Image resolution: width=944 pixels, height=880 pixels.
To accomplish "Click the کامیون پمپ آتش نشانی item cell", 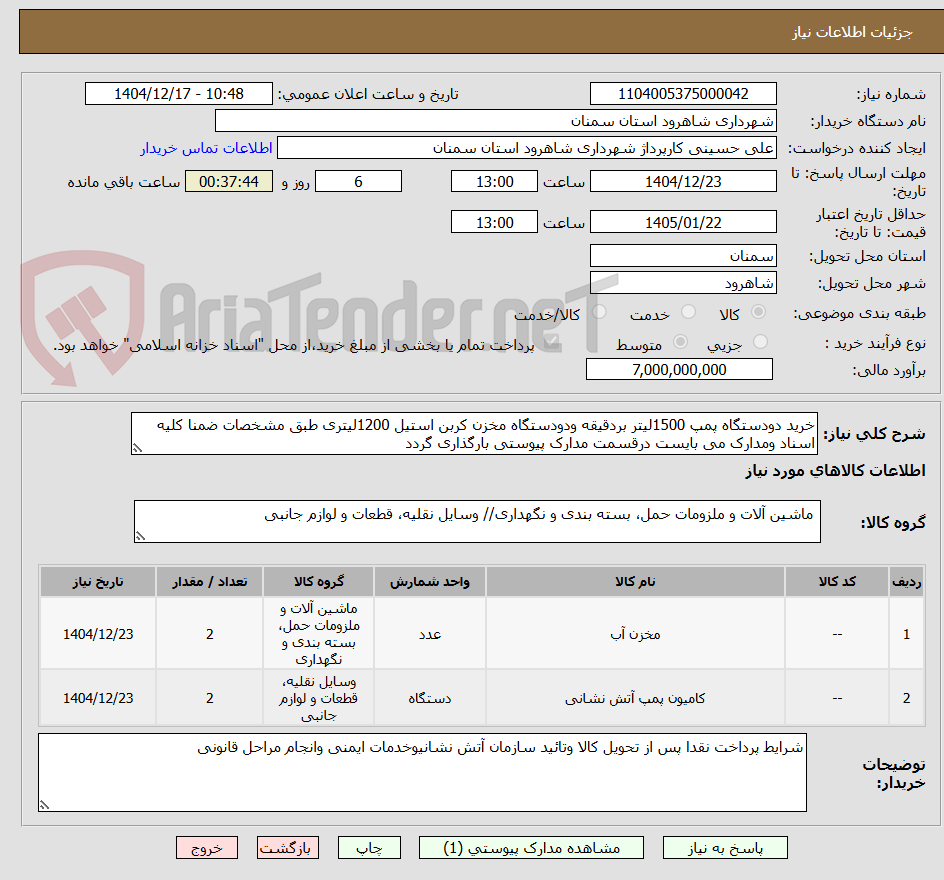I will tap(635, 698).
